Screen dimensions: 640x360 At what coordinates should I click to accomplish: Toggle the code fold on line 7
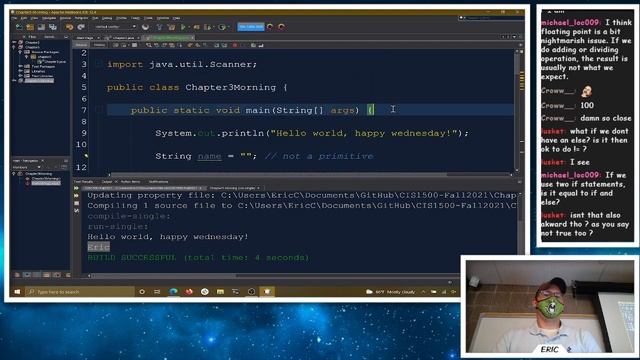98,110
